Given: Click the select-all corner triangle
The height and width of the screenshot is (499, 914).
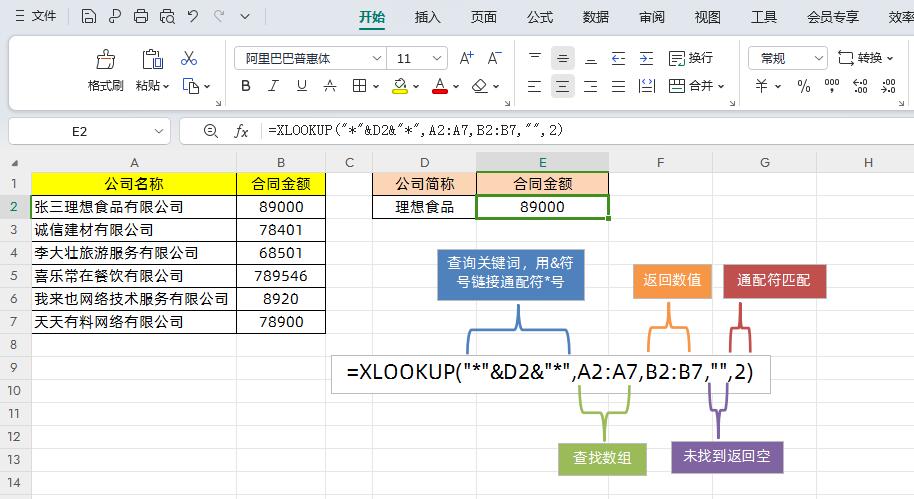Looking at the screenshot, I should (15, 163).
